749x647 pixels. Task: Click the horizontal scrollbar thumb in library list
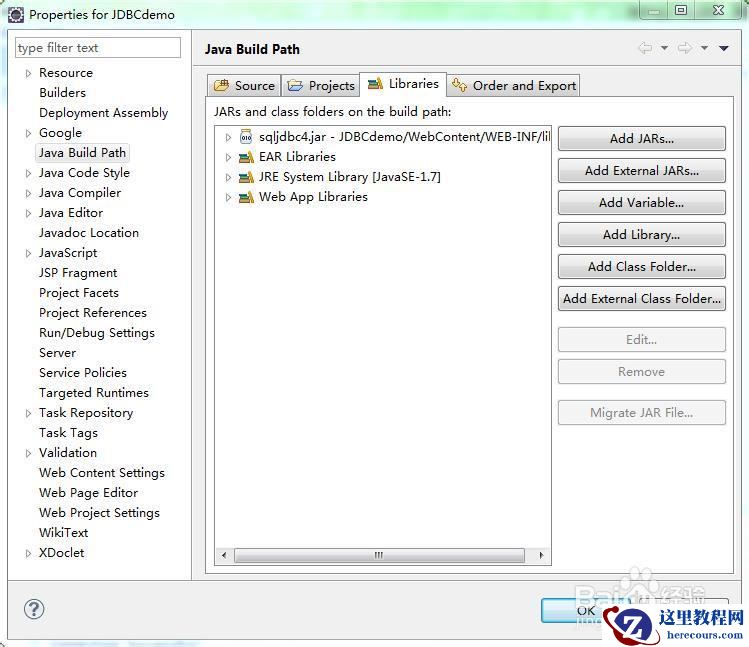(379, 555)
